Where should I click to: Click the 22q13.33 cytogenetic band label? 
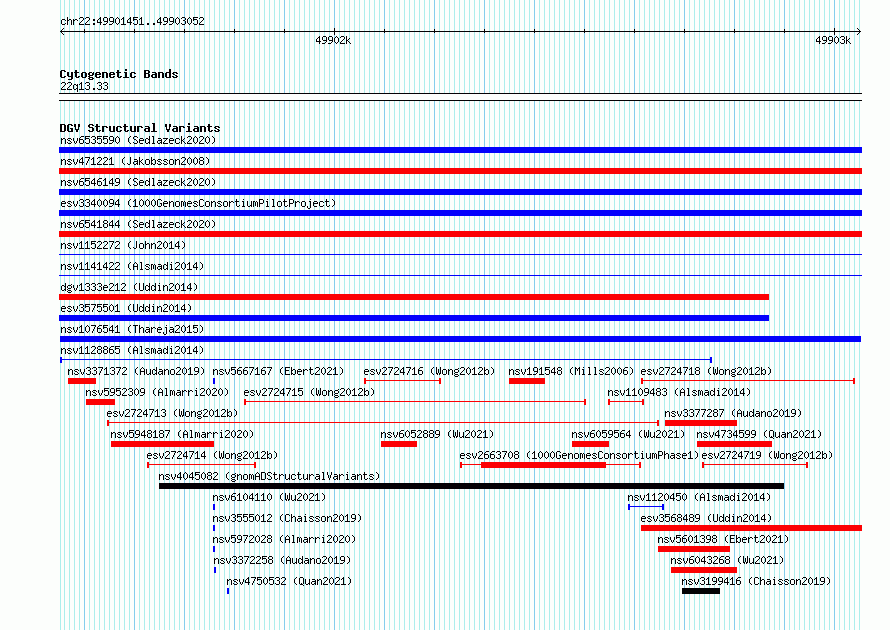(x=84, y=86)
